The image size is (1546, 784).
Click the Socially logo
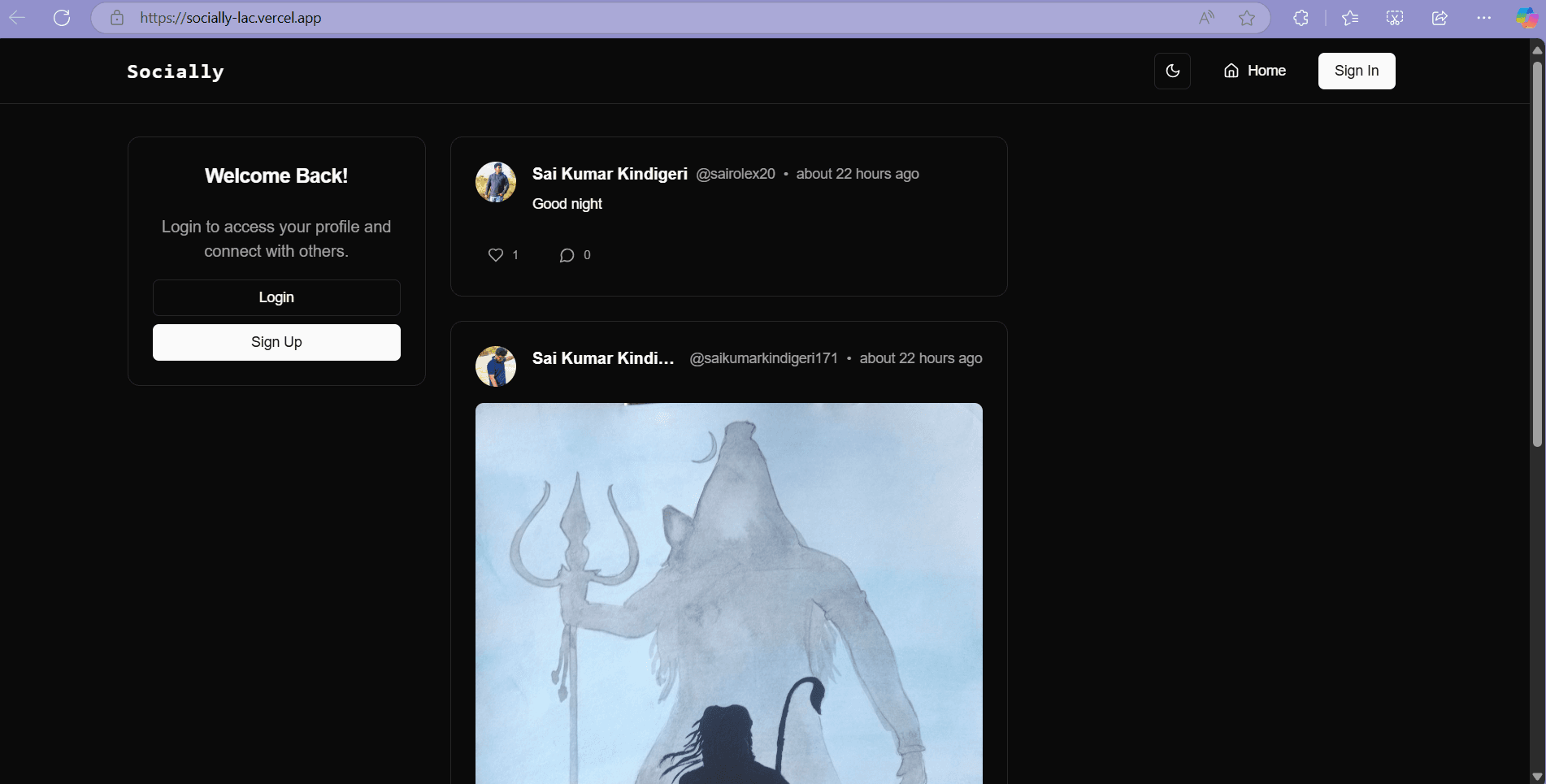coord(176,71)
